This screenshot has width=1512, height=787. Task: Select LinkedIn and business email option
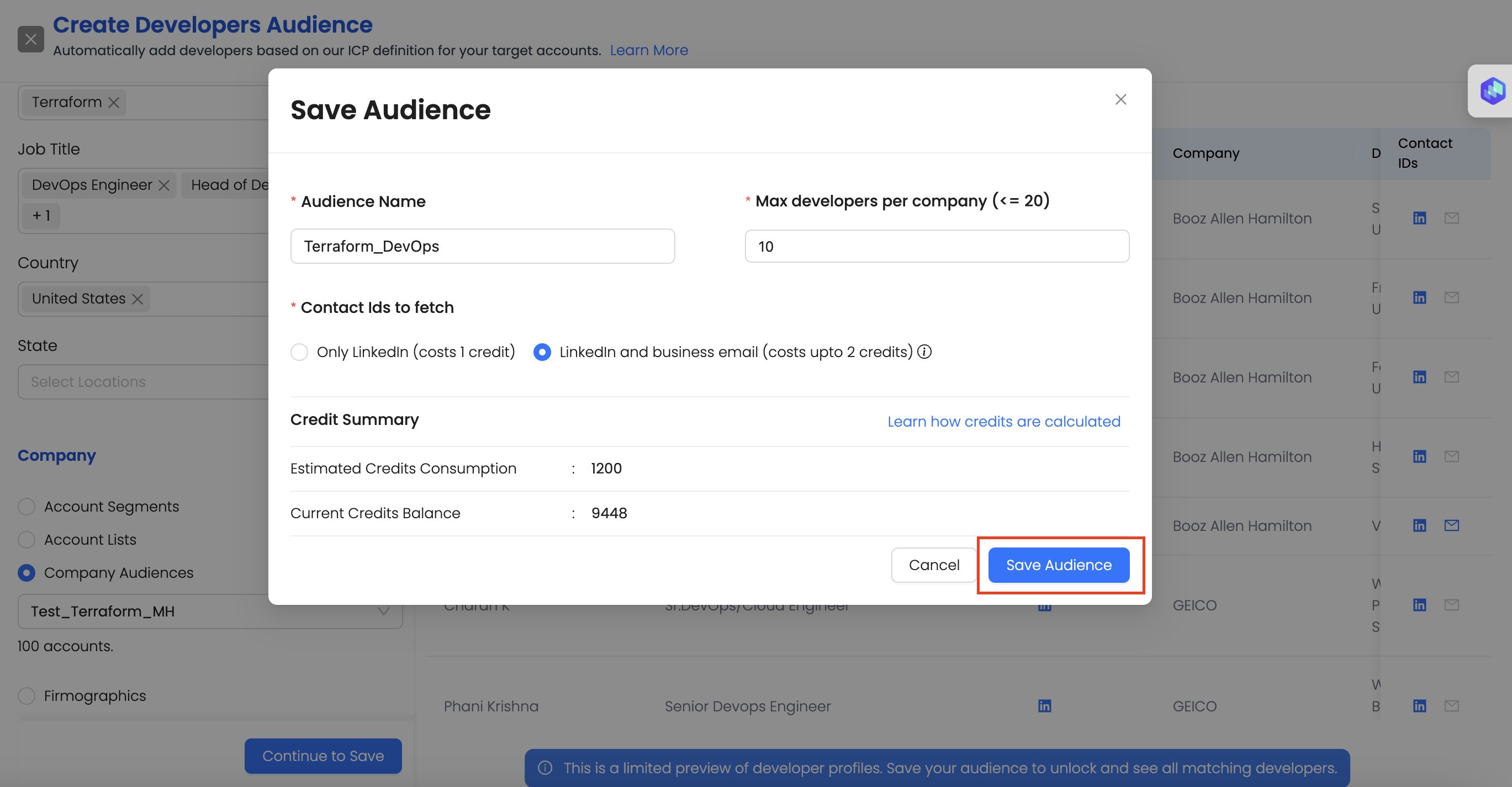[542, 352]
